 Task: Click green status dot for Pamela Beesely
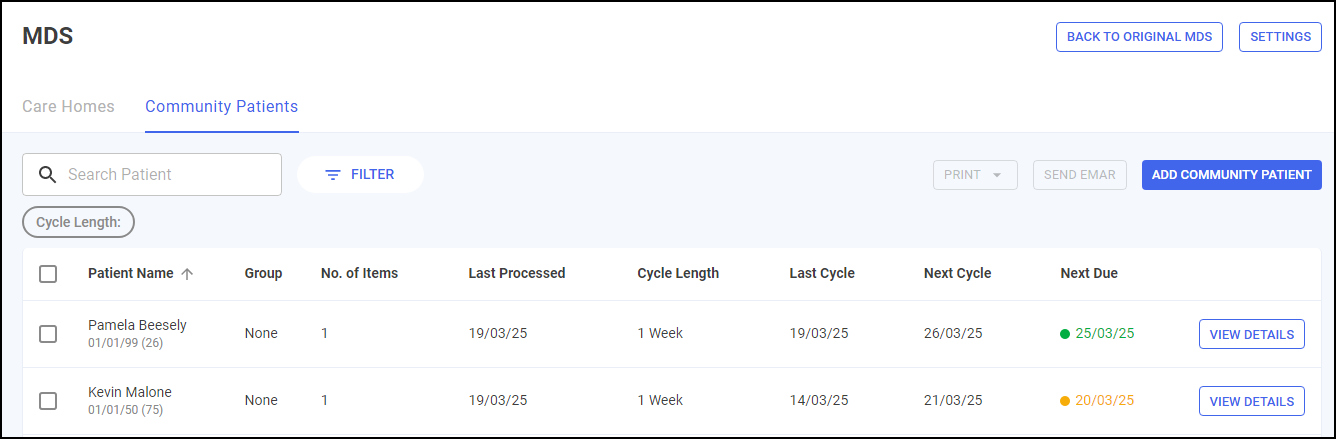tap(1065, 334)
